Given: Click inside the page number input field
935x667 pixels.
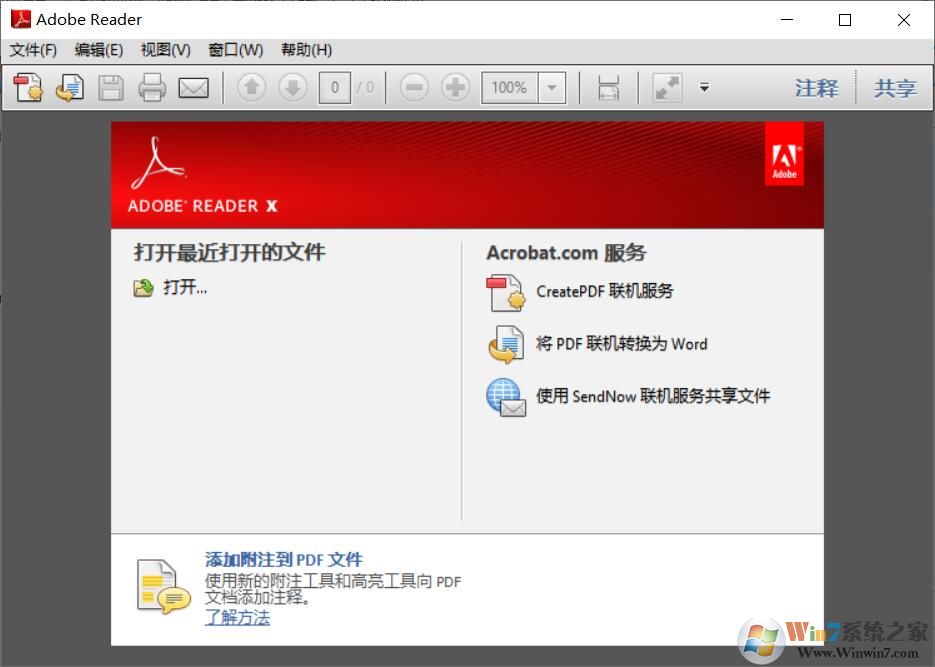Looking at the screenshot, I should [x=335, y=88].
